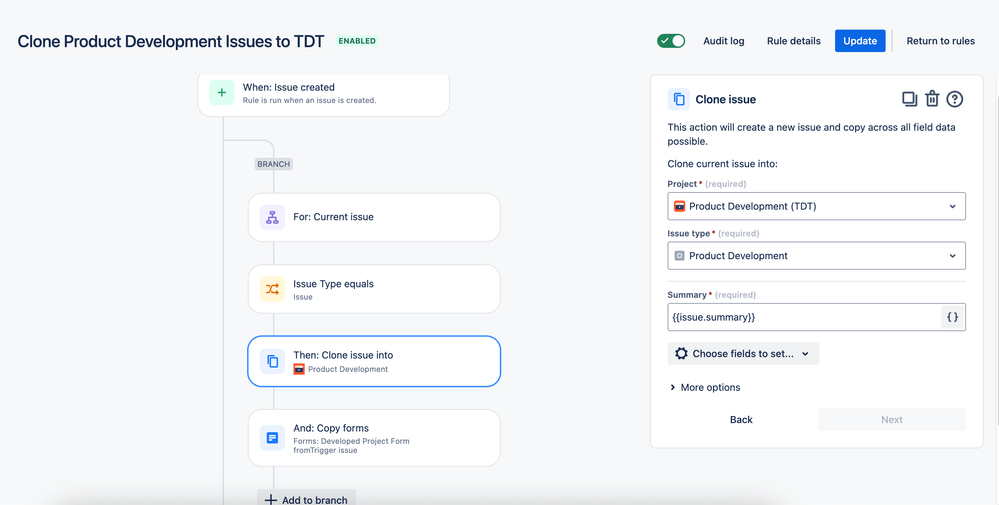This screenshot has width=999, height=505.
Task: Open the Issue type dropdown
Action: [x=817, y=255]
